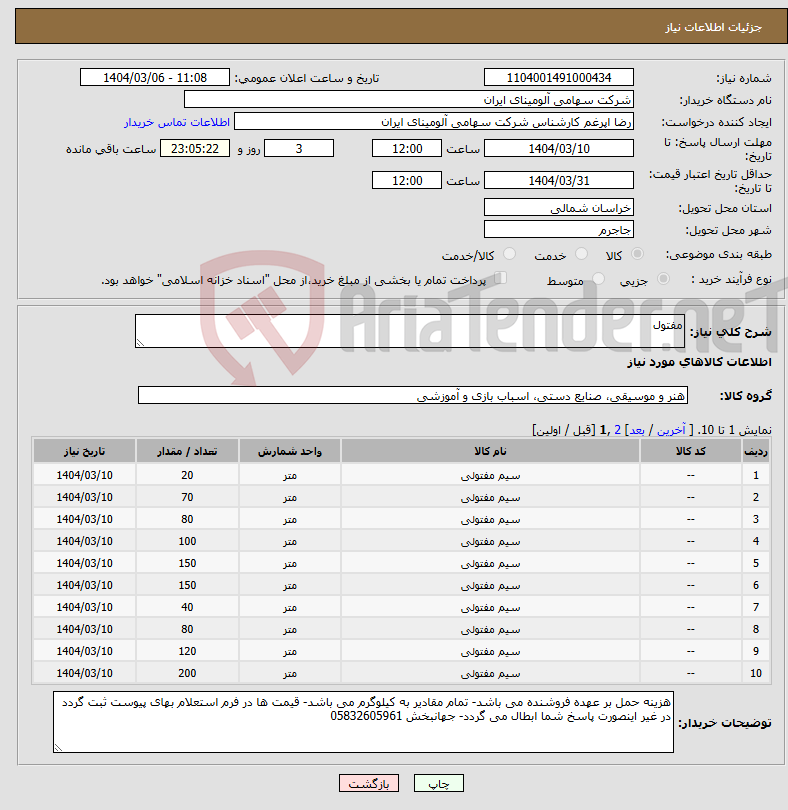Click row number 10 cell

tap(756, 673)
